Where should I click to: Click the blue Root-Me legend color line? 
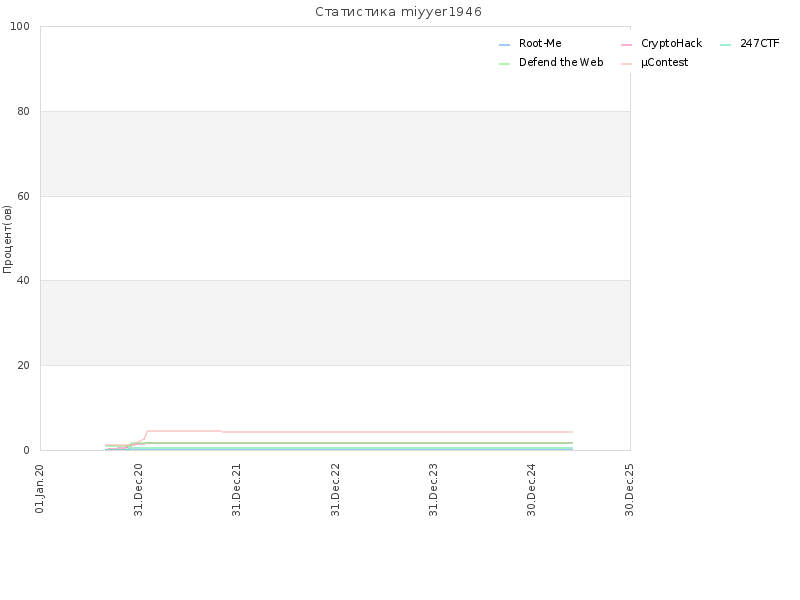pos(504,45)
